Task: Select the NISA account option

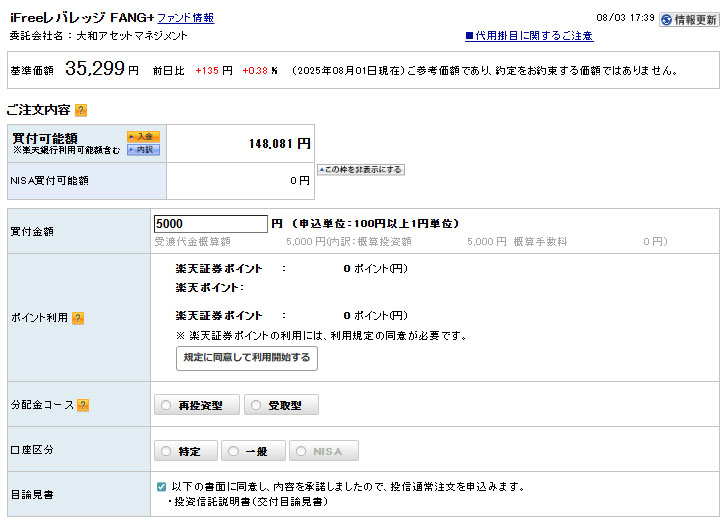Action: pyautogui.click(x=322, y=451)
